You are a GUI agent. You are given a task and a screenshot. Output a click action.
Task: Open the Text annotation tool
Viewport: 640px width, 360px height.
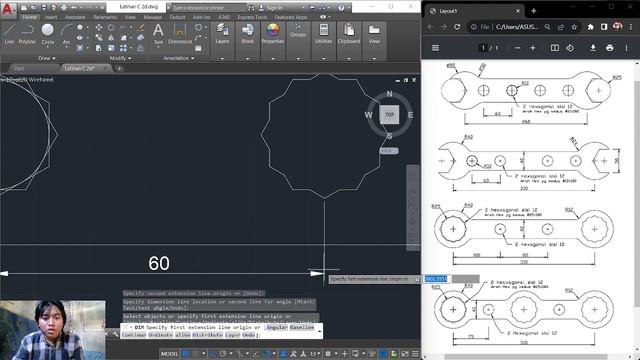pyautogui.click(x=158, y=33)
